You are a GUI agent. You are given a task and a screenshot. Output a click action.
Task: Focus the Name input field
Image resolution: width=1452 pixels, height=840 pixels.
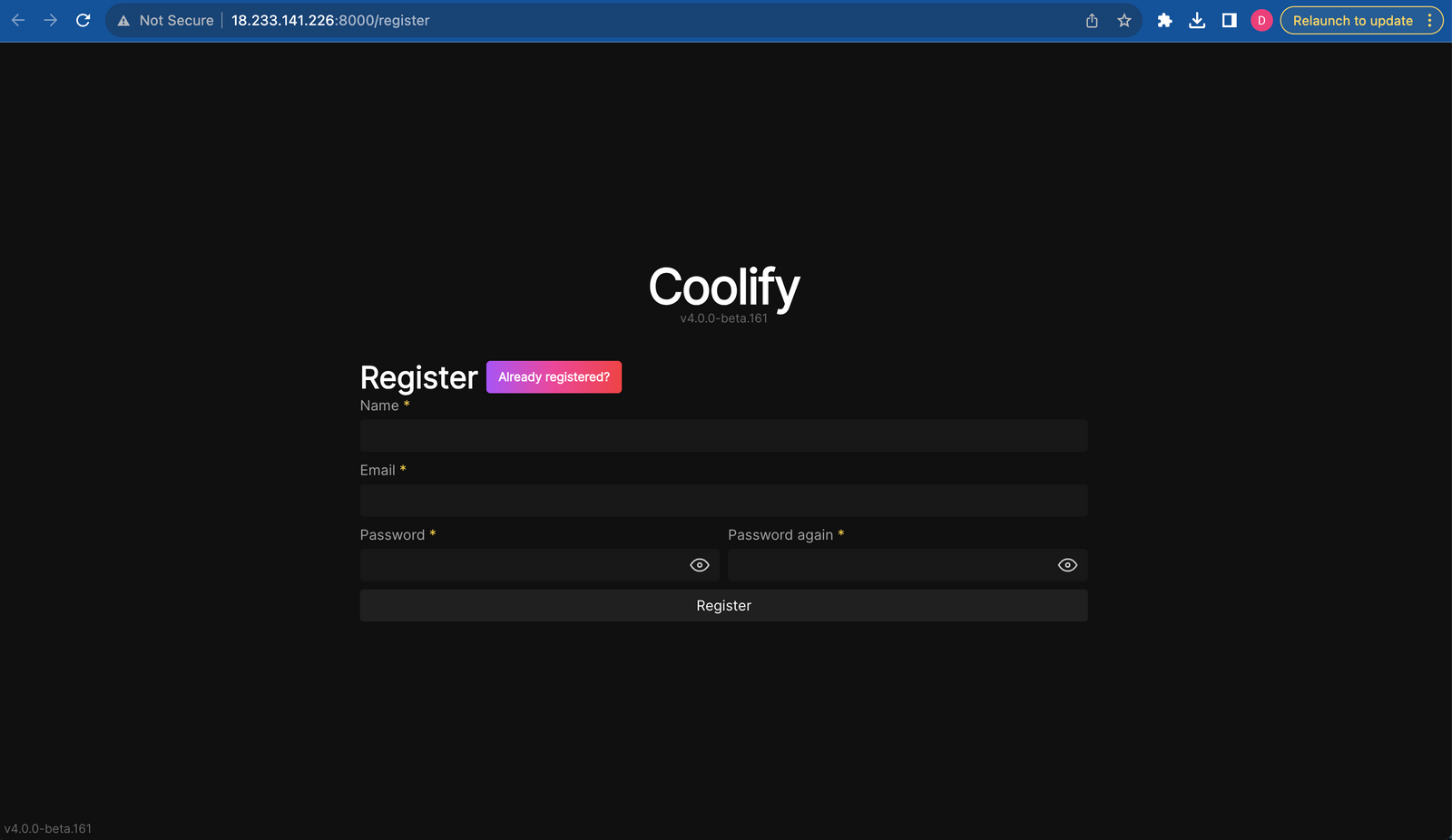723,435
